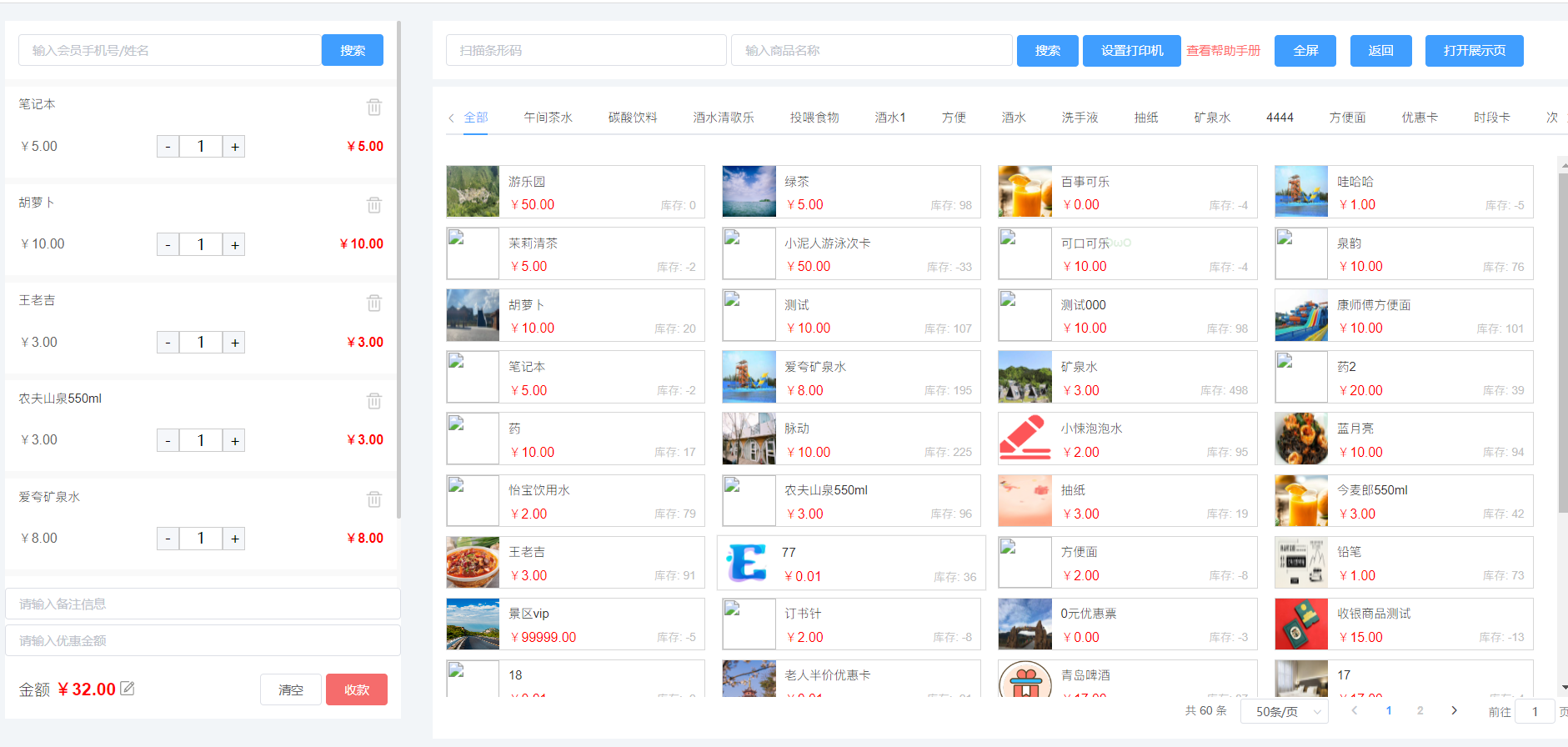This screenshot has height=747, width=1568.
Task: Open the 洗手液 category tab
Action: [1080, 118]
